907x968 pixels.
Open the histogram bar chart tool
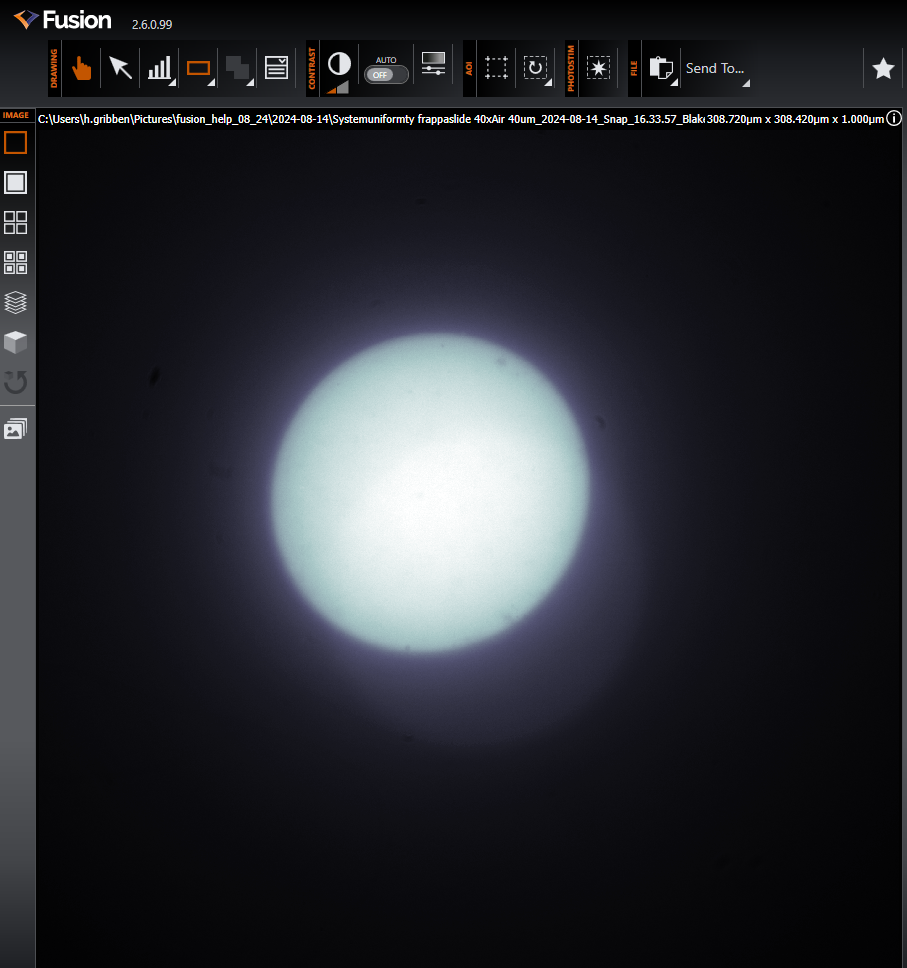point(159,68)
